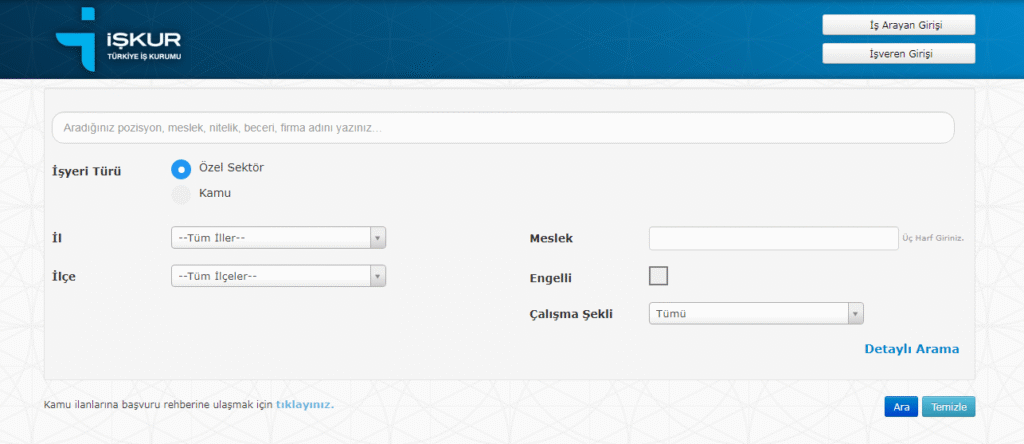This screenshot has width=1024, height=444.
Task: Click the arrow on the Tümü combo box
Action: [x=855, y=314]
